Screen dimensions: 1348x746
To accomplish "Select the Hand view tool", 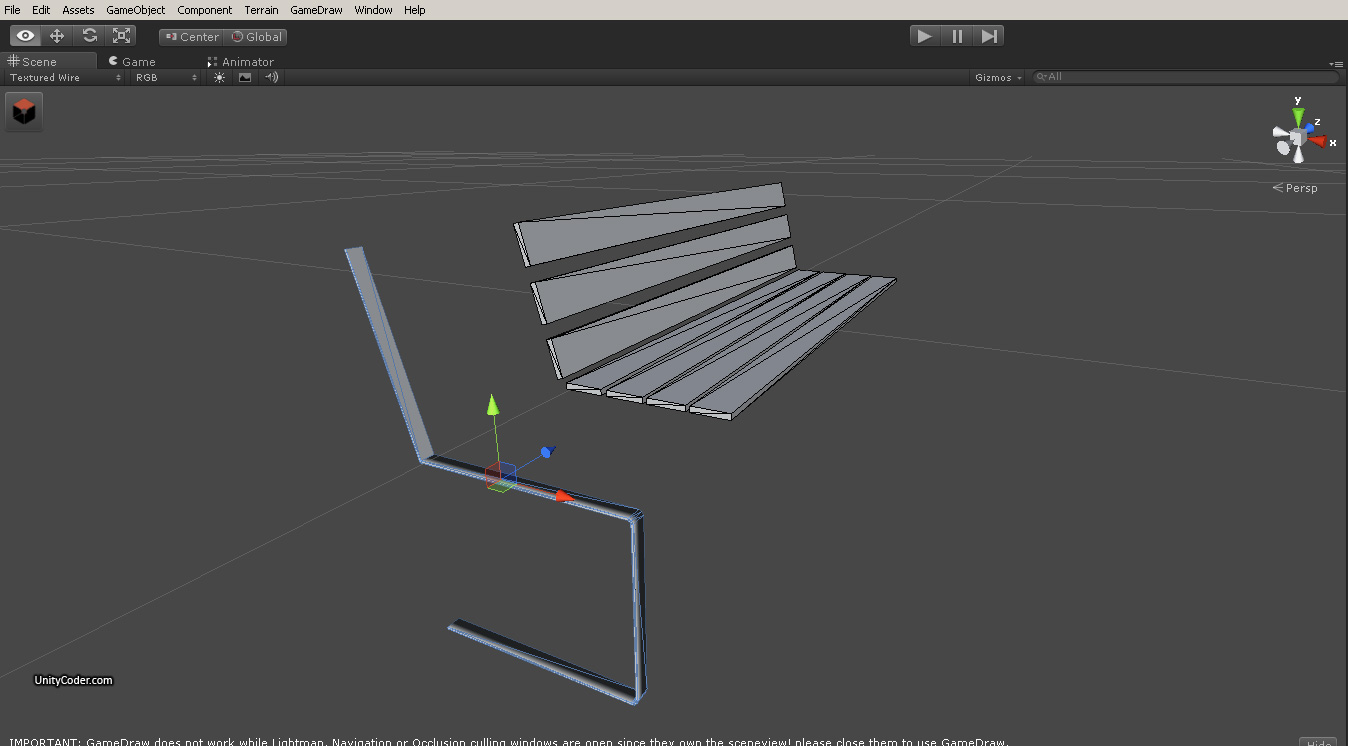I will pos(25,35).
